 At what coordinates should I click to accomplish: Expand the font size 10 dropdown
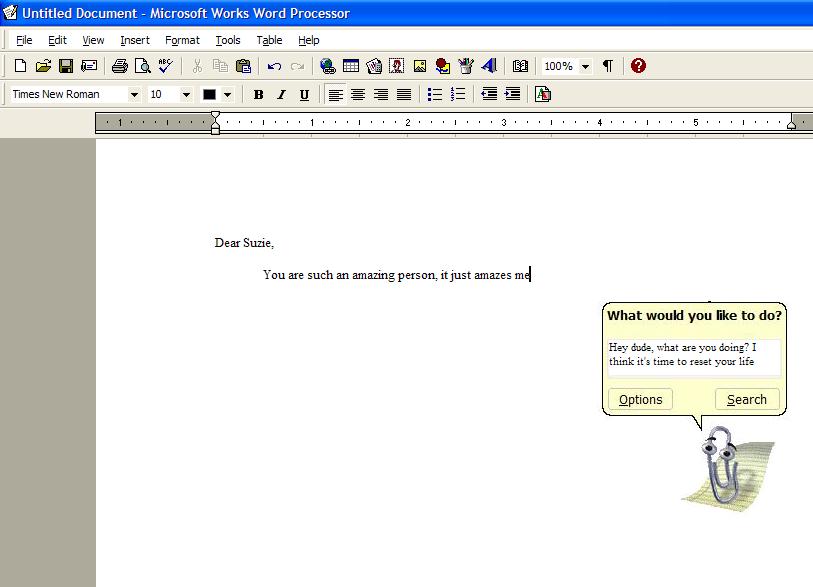(186, 94)
